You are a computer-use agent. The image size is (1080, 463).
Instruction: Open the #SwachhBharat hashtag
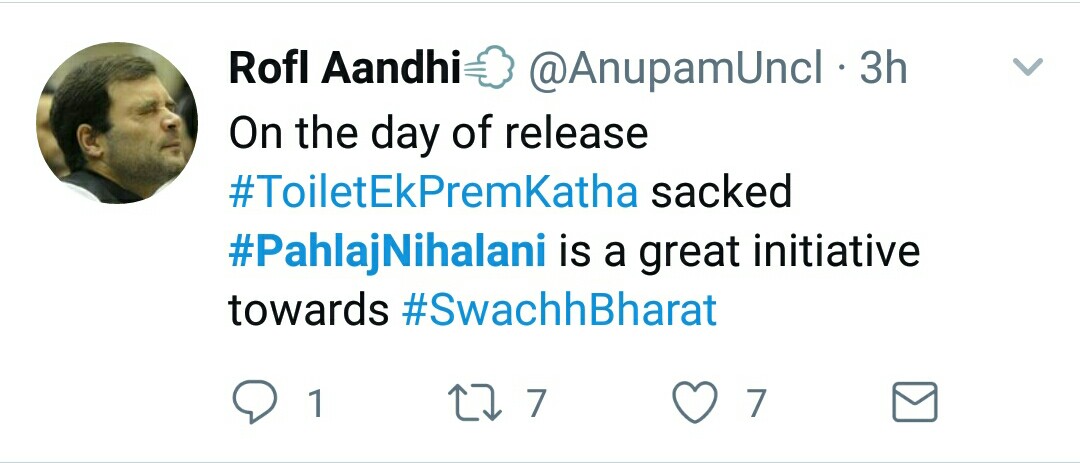point(559,311)
